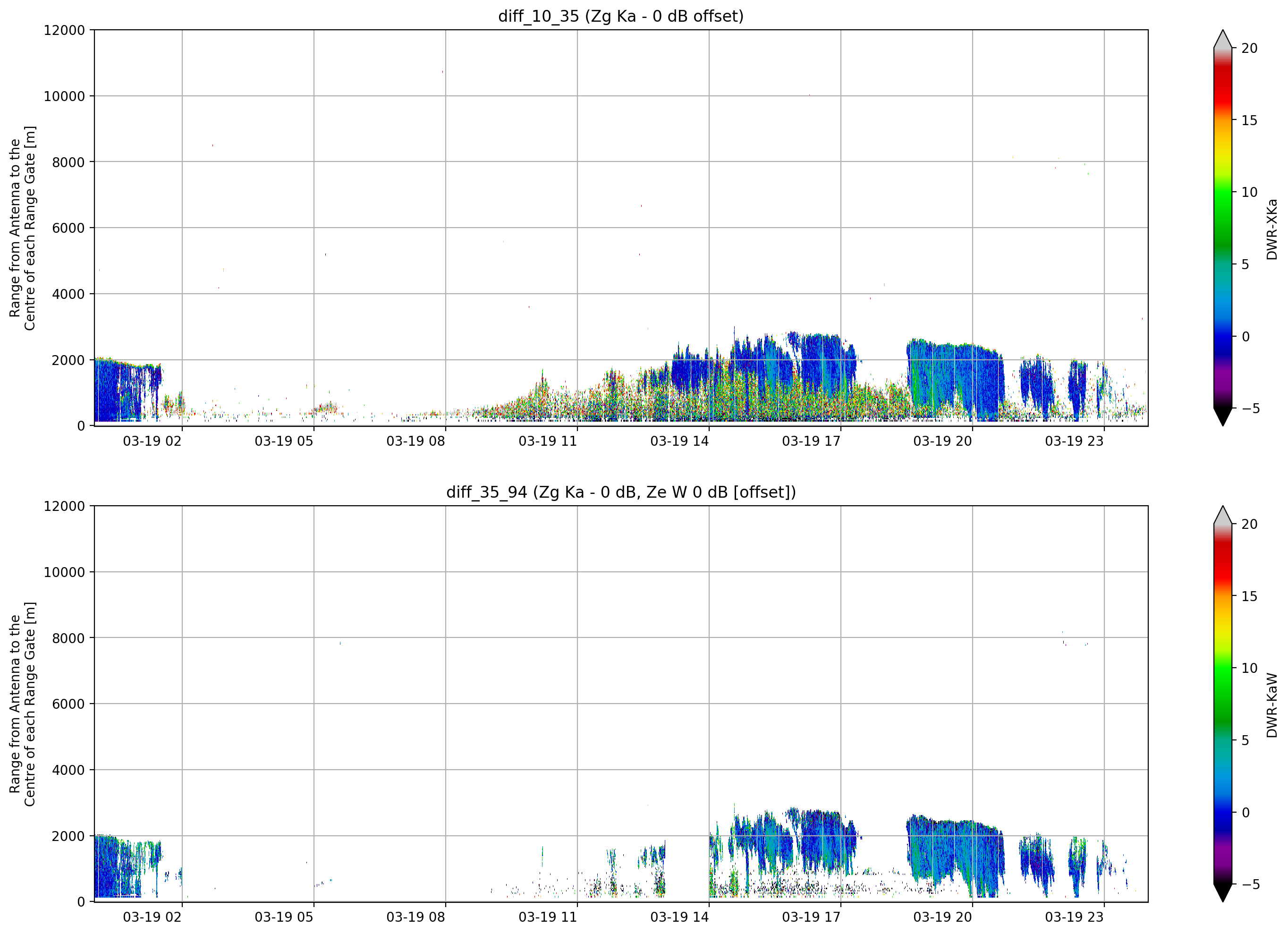The image size is (1288, 934).
Task: Click the DWR-XKa colorbar label
Action: click(x=1271, y=229)
